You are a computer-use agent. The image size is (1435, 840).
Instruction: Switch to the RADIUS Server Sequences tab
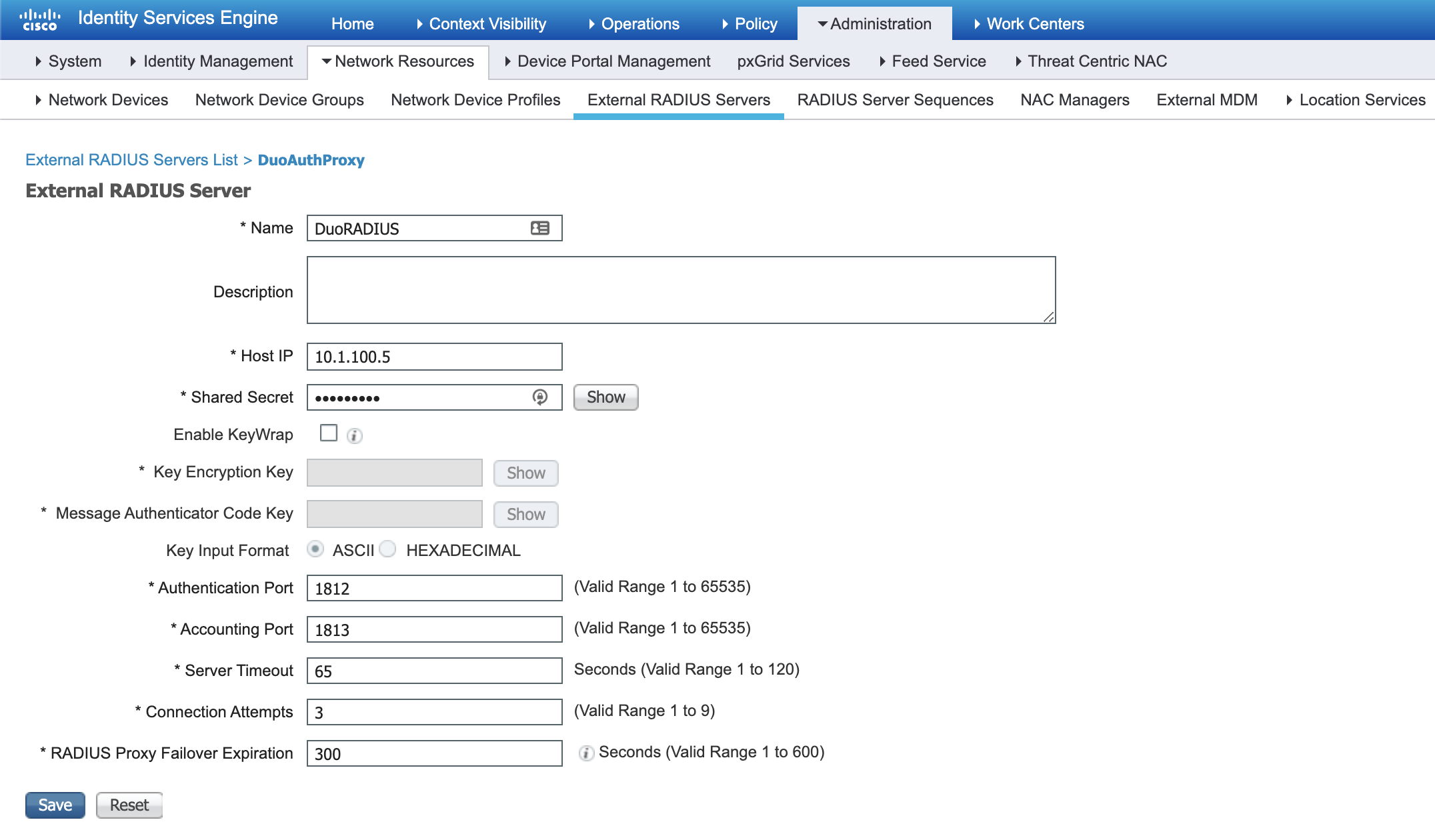(895, 99)
